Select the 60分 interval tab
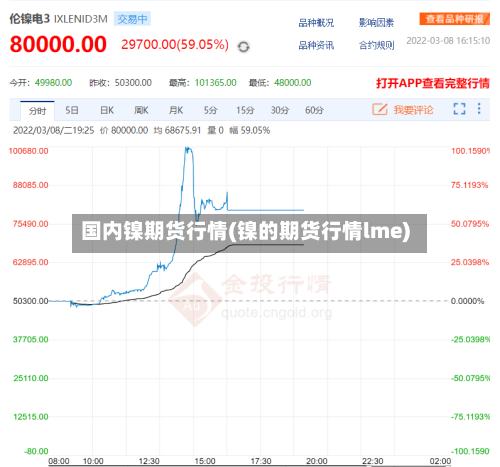Image resolution: width=500 pixels, height=467 pixels. [314, 110]
